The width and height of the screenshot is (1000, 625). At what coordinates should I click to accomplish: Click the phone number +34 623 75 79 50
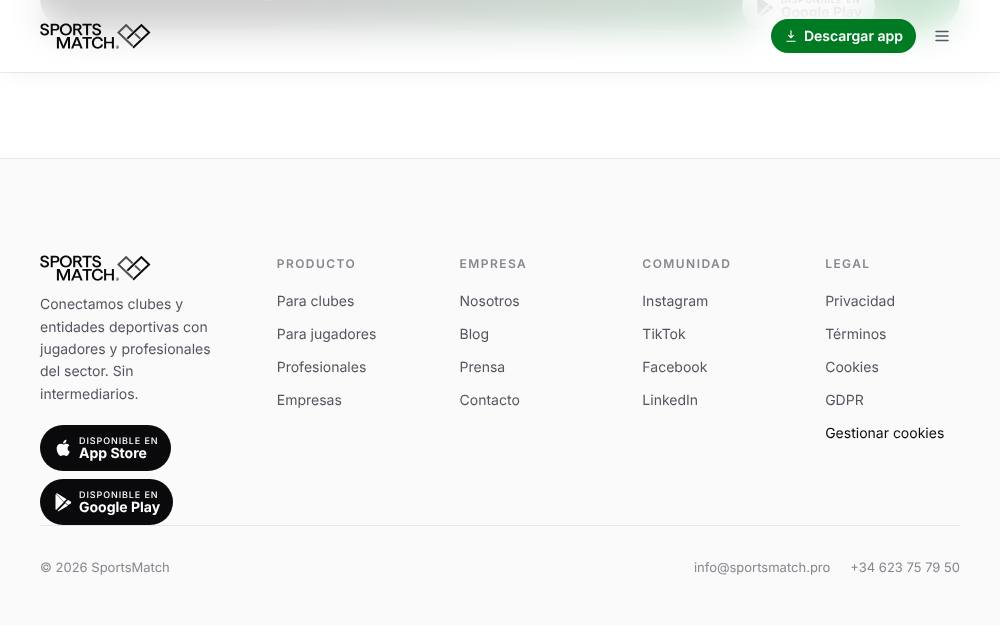tap(905, 568)
